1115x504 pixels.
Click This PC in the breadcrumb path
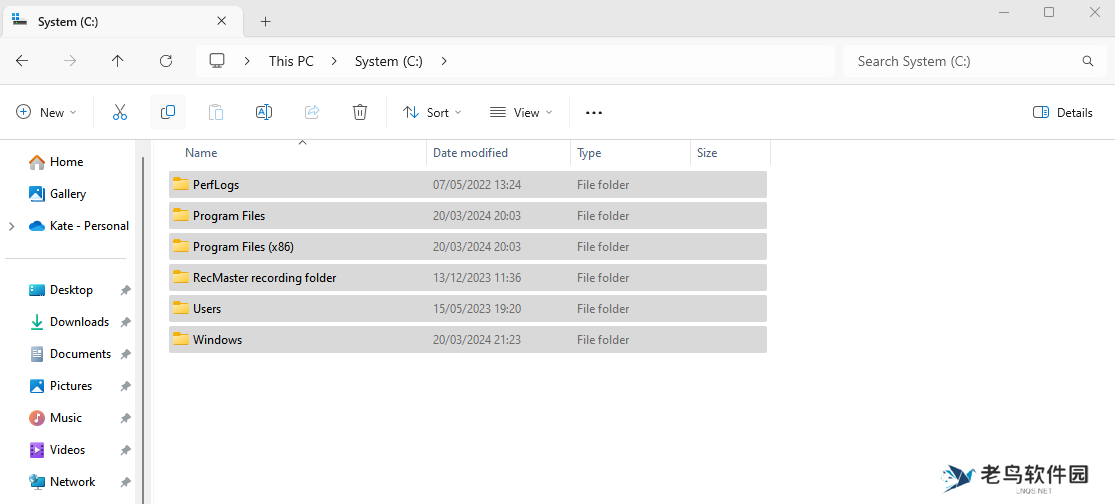(291, 61)
